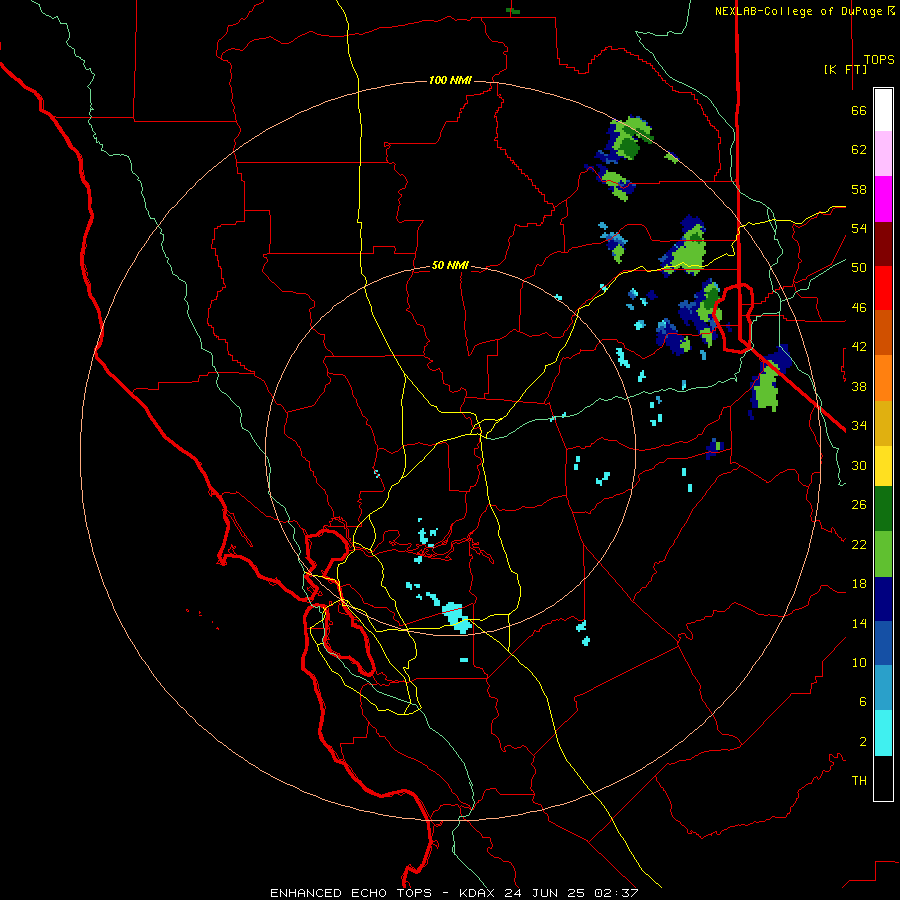Click the "50 NMI" range ring label

coord(450,265)
